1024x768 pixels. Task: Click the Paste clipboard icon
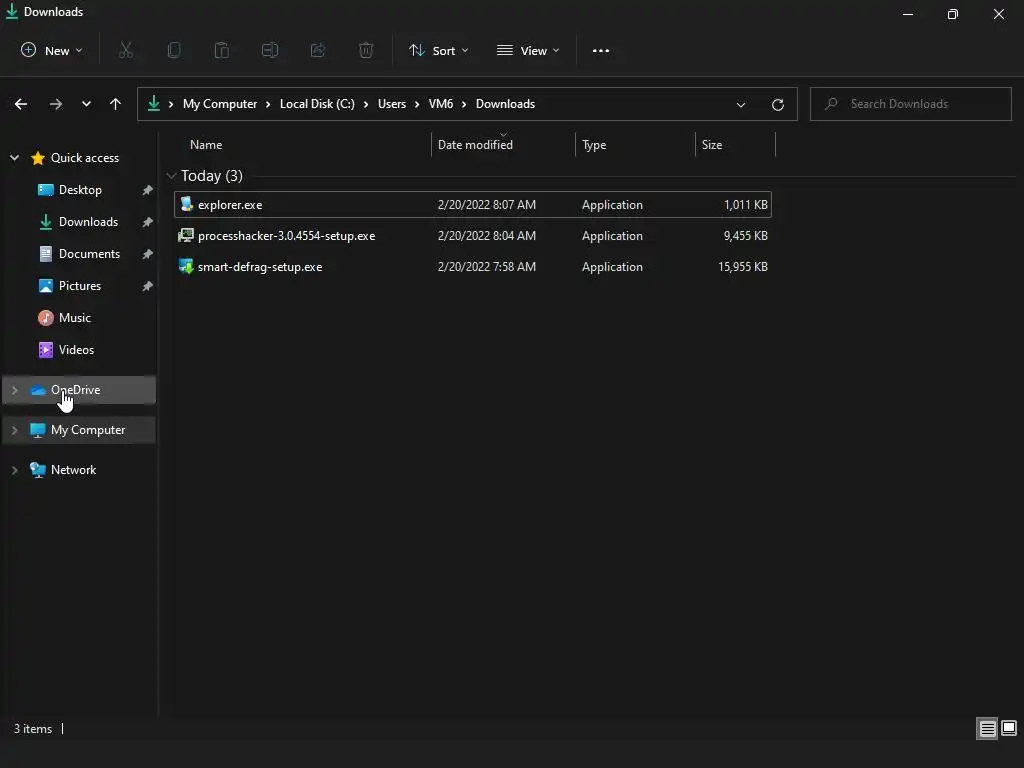(222, 50)
